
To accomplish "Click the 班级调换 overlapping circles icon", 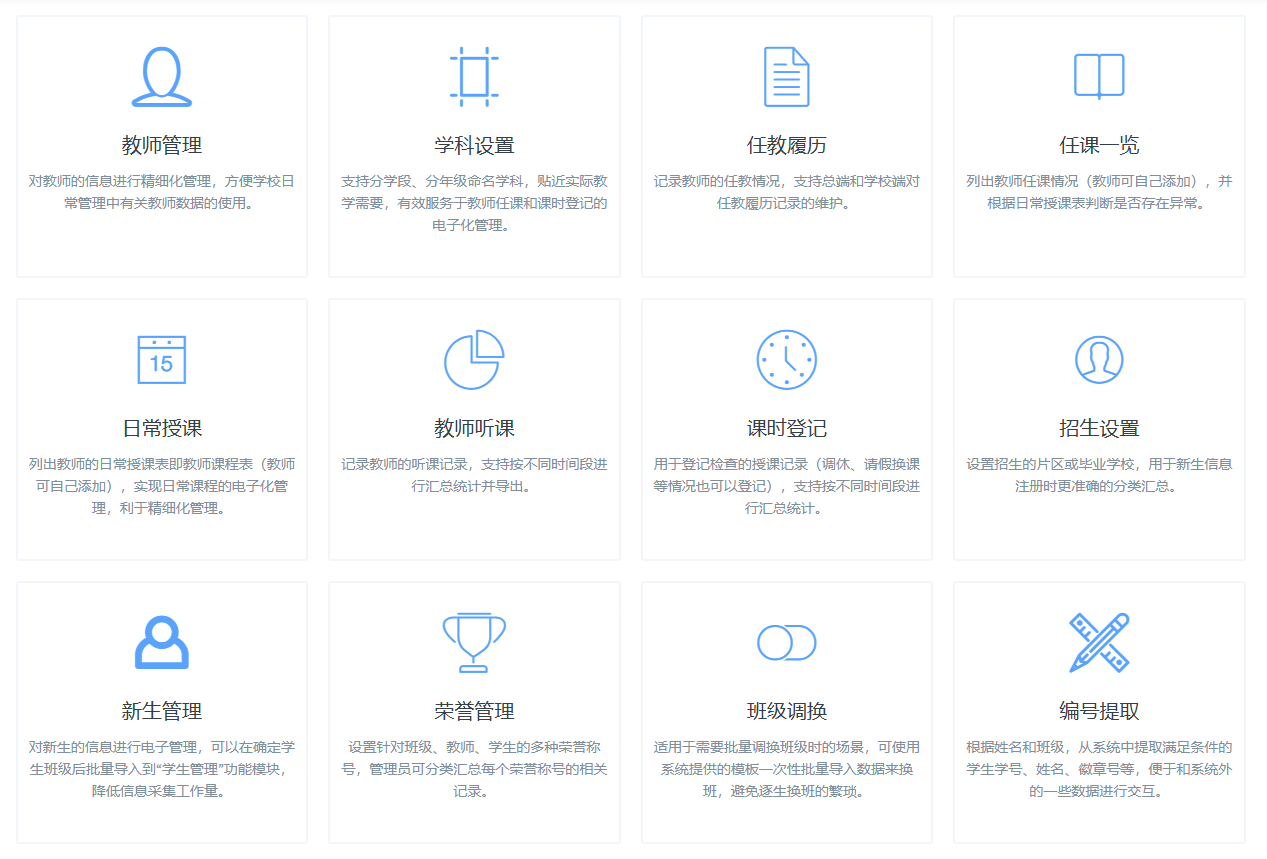I will (786, 641).
